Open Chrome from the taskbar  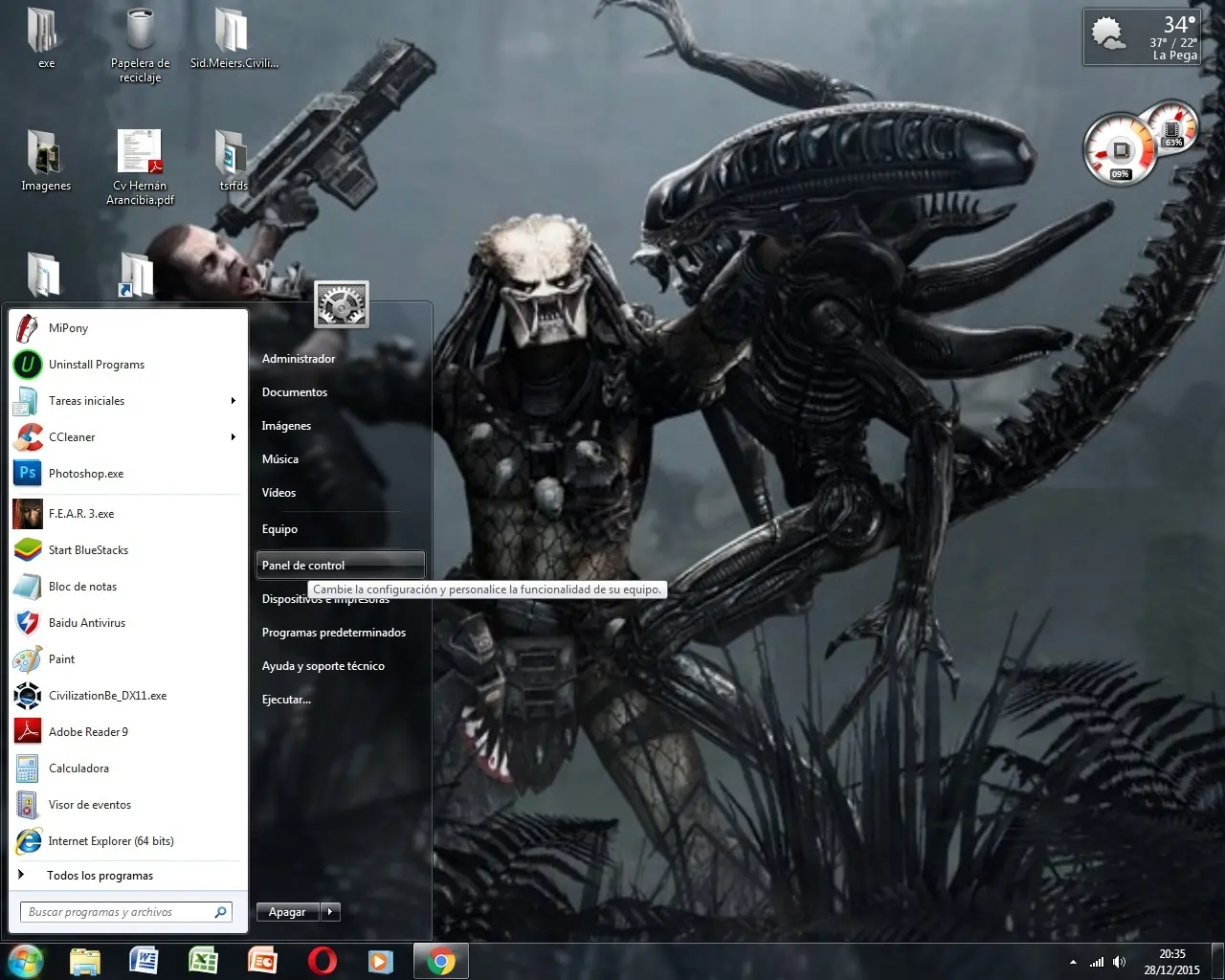441,961
